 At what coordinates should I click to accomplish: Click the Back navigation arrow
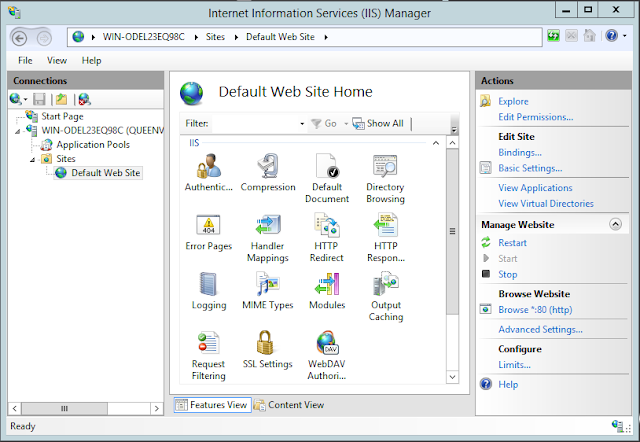point(19,38)
